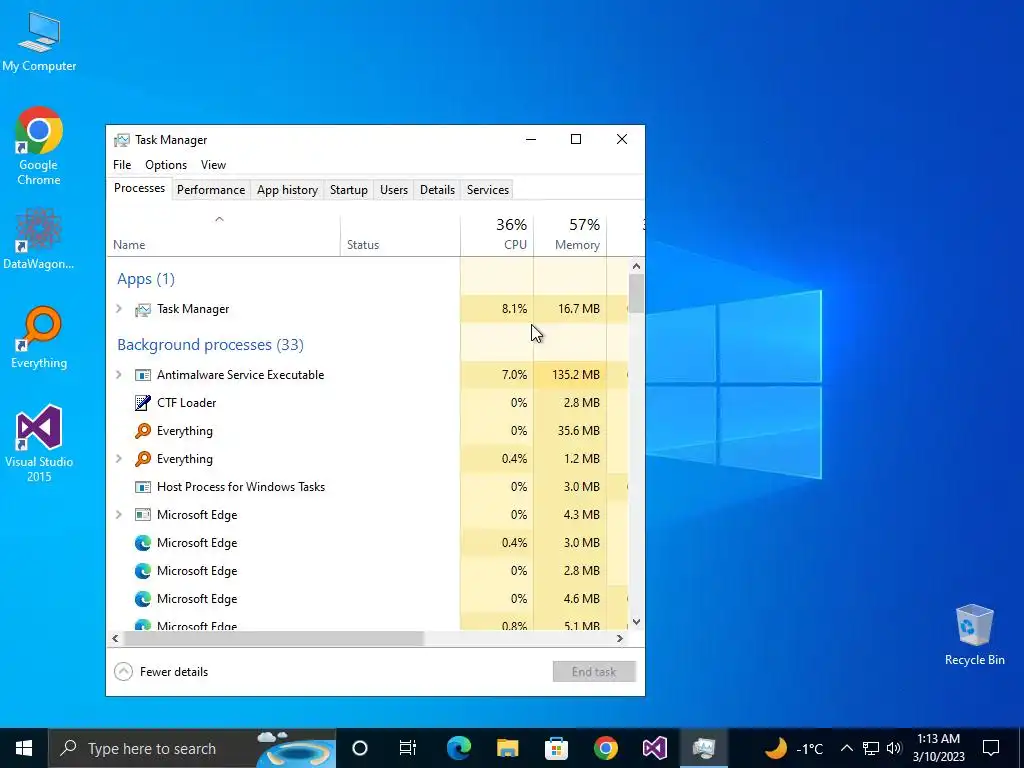This screenshot has width=1024, height=768.
Task: Sort processes by Status column
Action: click(x=400, y=236)
